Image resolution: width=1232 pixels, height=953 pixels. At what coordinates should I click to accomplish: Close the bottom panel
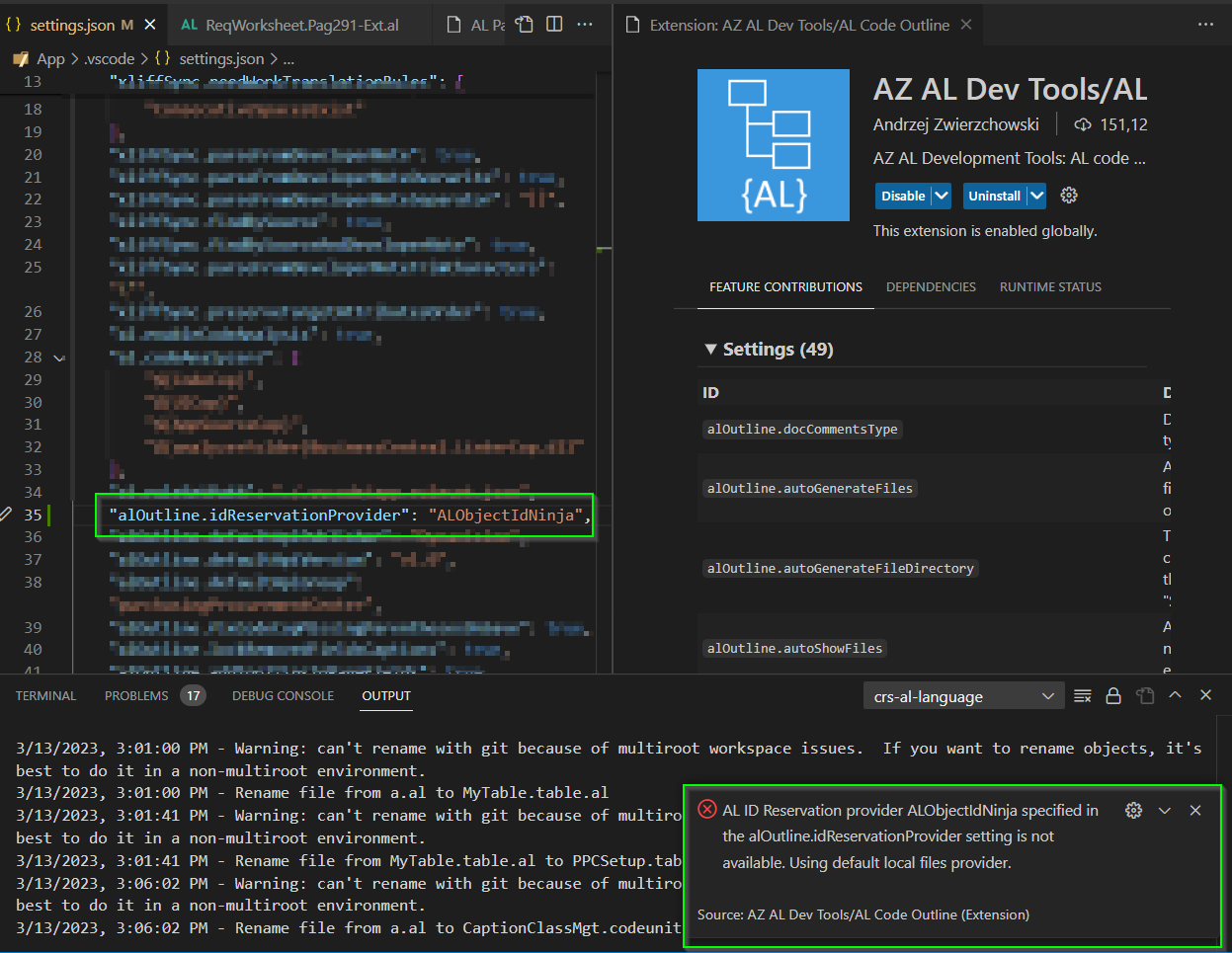click(x=1205, y=695)
